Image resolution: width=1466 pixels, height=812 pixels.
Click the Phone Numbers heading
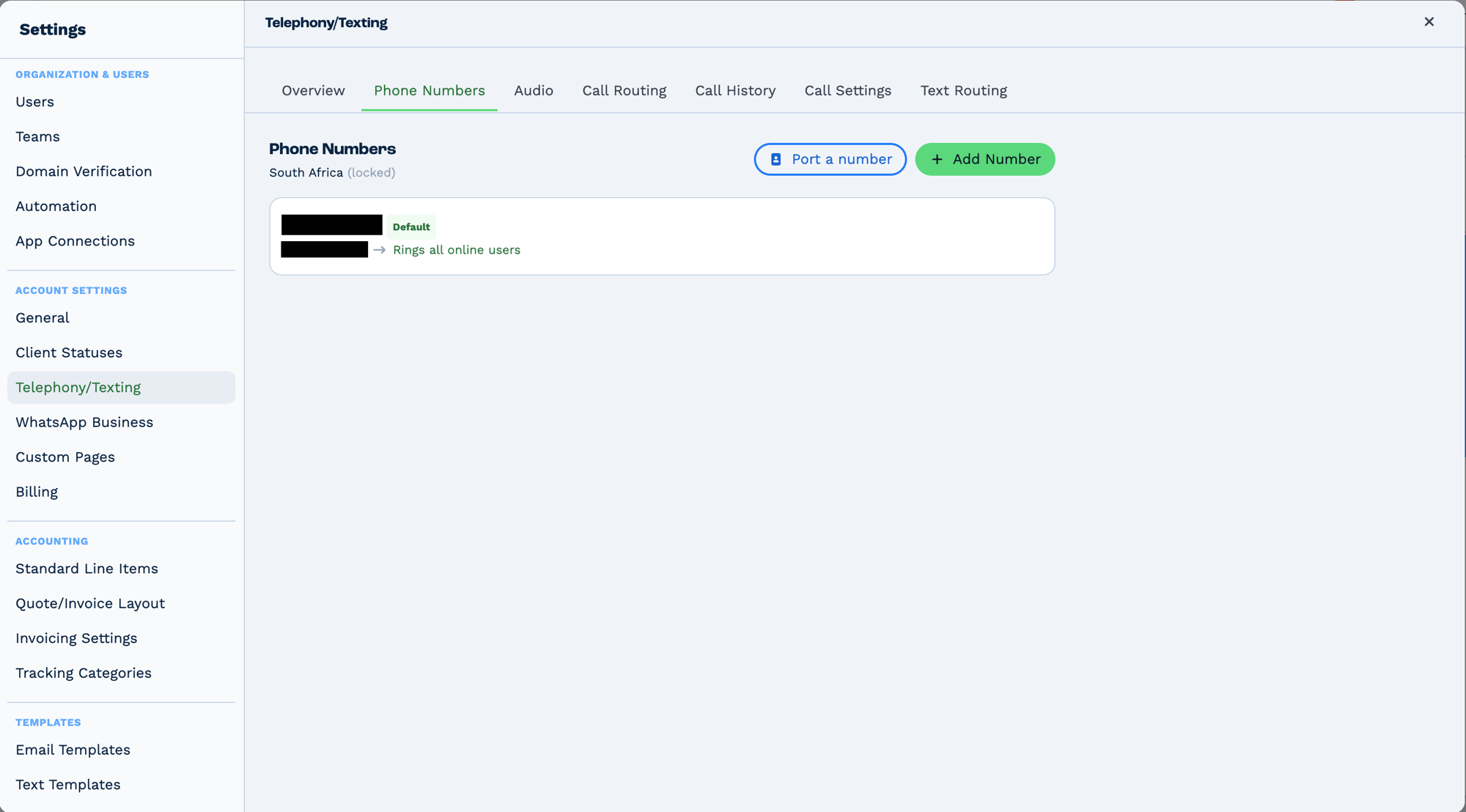point(332,149)
